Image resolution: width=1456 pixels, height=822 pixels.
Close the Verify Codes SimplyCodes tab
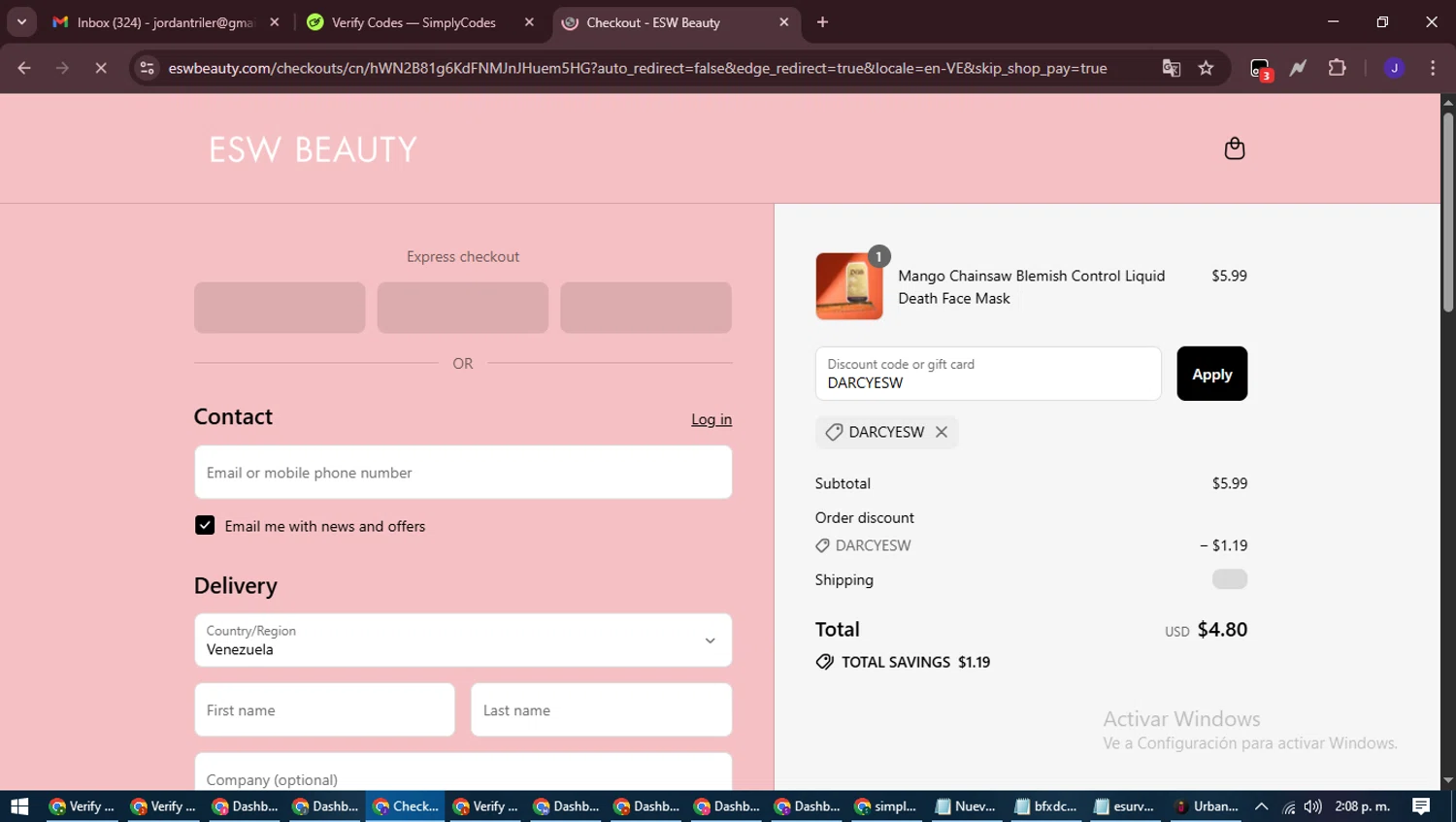tap(529, 21)
